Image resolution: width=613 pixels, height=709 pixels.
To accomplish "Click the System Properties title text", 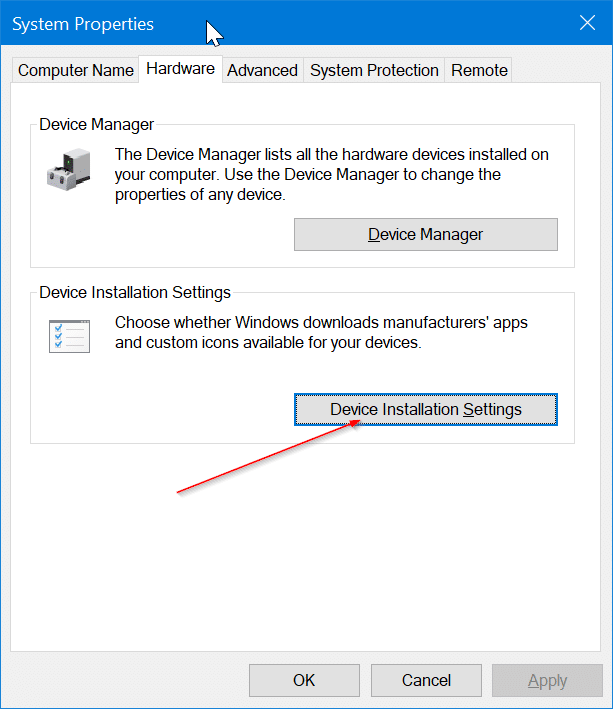I will point(83,24).
